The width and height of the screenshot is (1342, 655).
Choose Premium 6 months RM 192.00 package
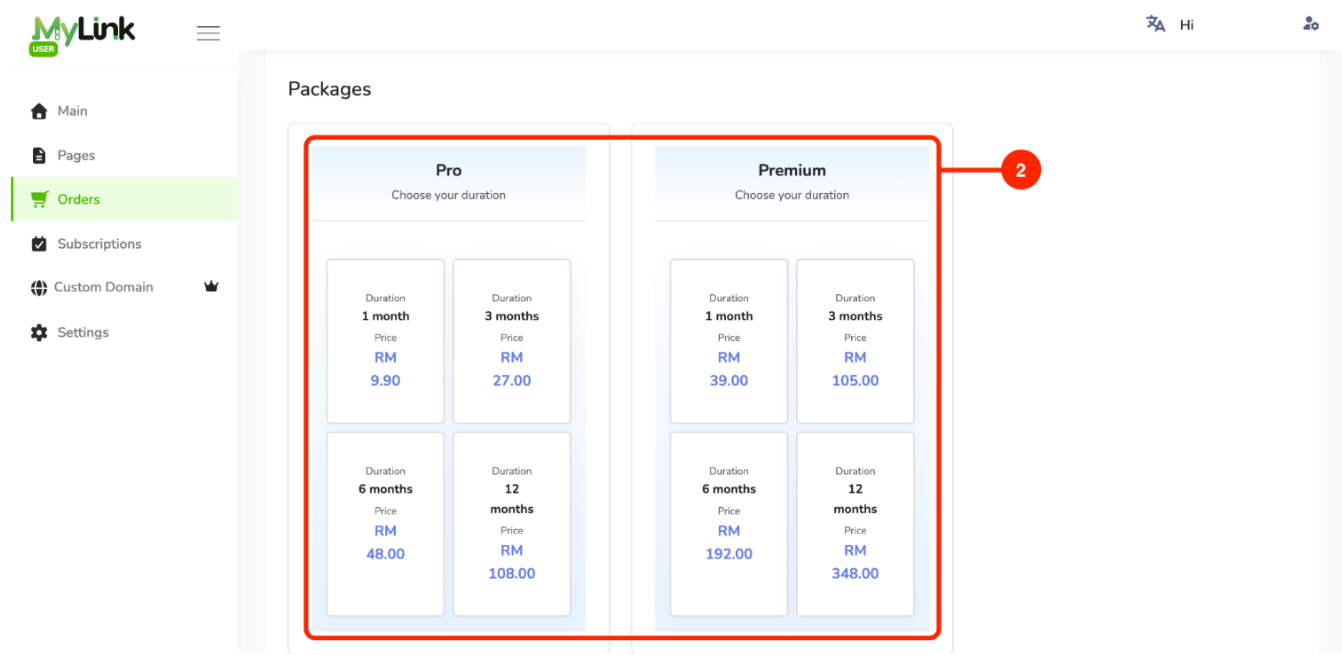pos(729,524)
